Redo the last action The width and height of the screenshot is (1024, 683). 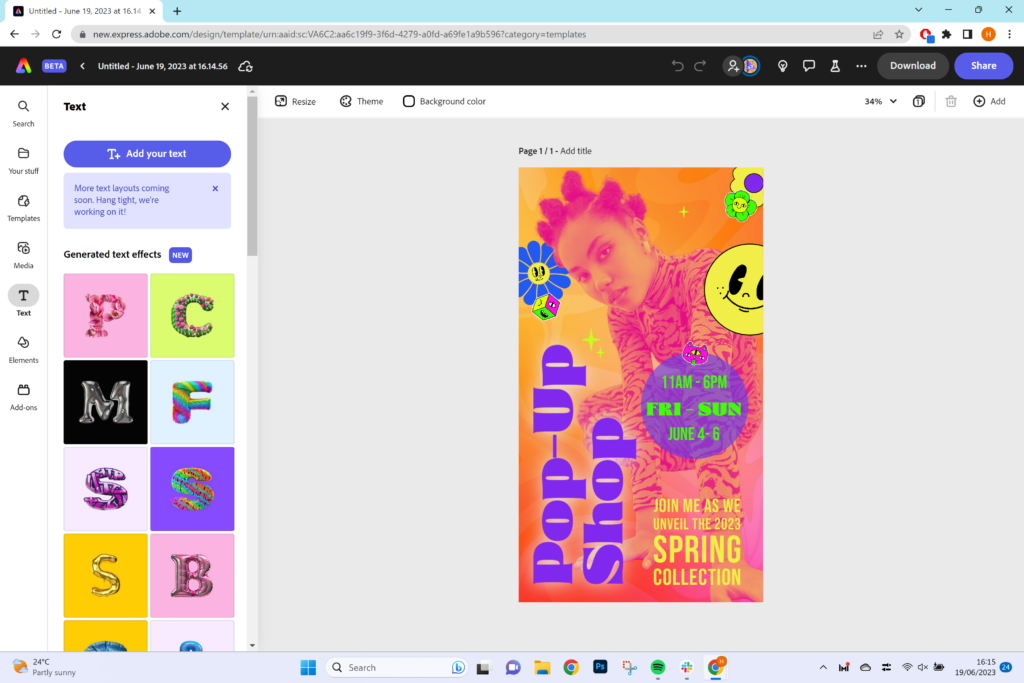700,66
